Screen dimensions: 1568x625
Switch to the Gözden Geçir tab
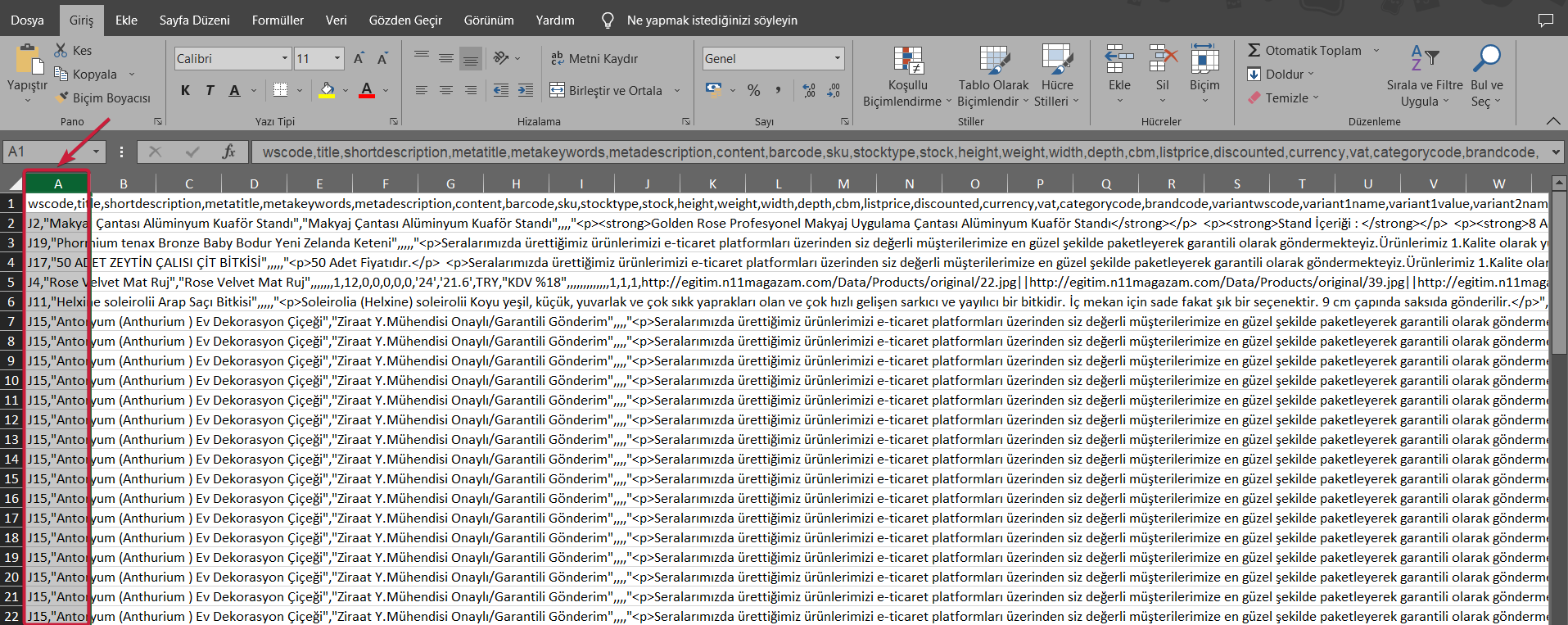pyautogui.click(x=405, y=20)
